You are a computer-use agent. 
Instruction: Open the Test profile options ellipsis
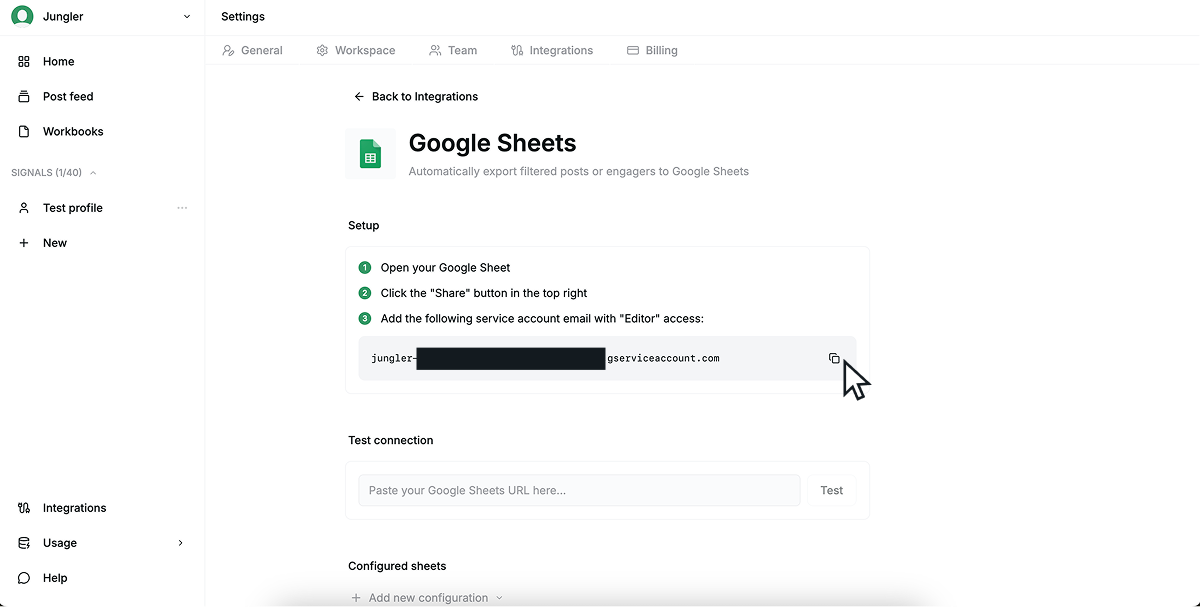click(182, 208)
